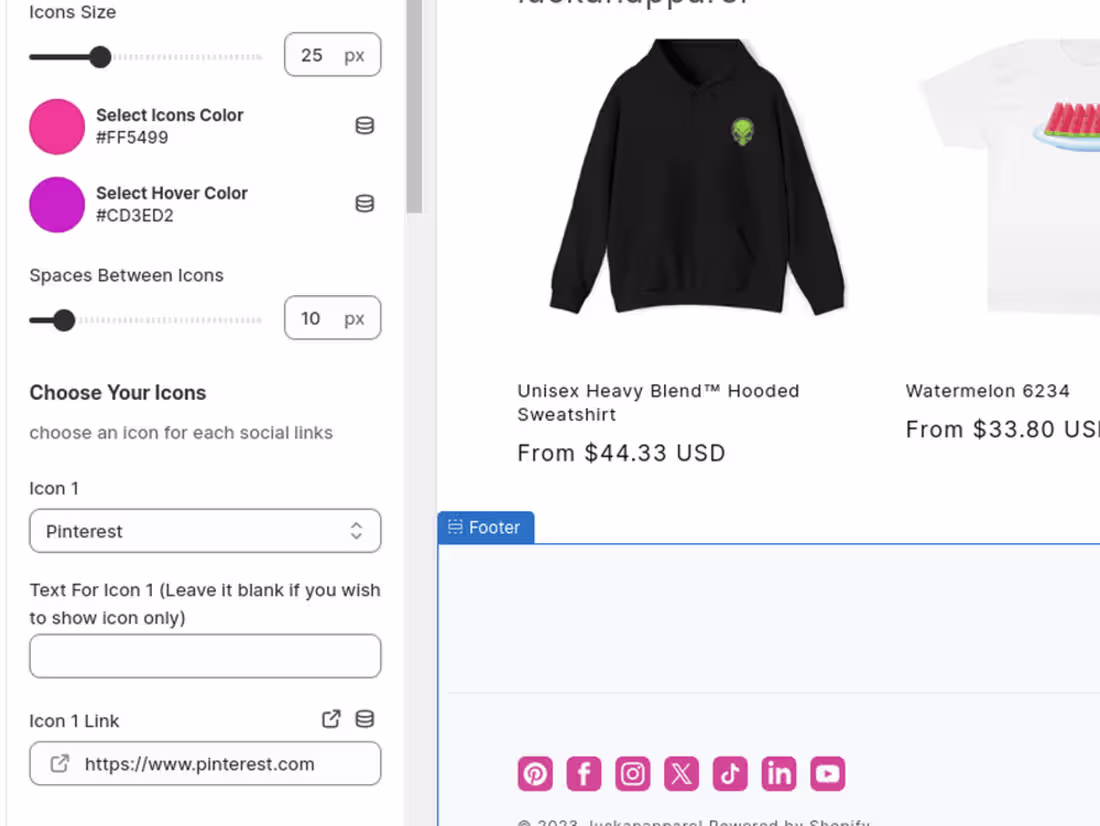Open dynamic source for Icon 1 Link
This screenshot has height=826, width=1100.
(x=365, y=718)
